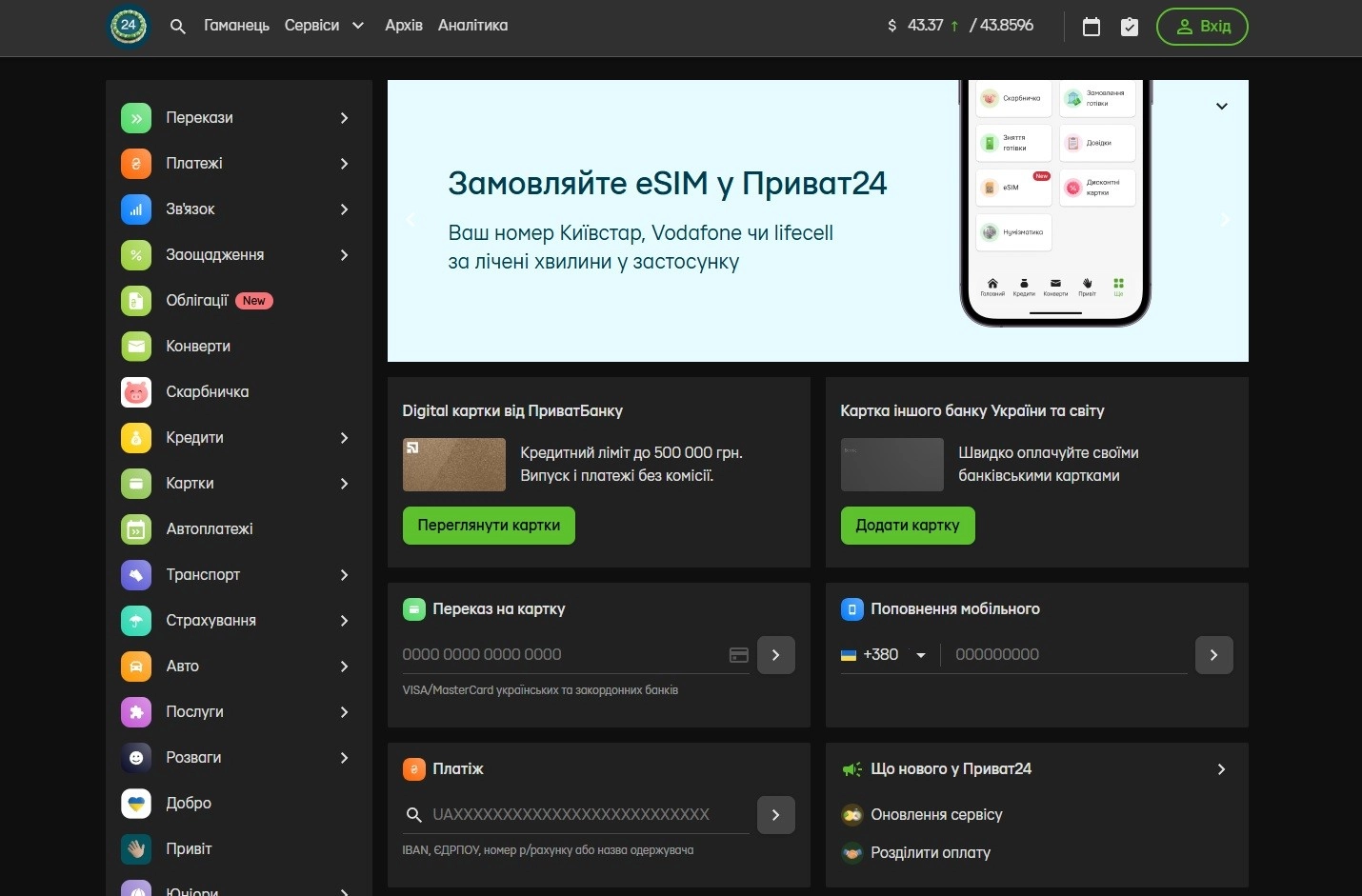Click the Авто car icon

click(136, 667)
